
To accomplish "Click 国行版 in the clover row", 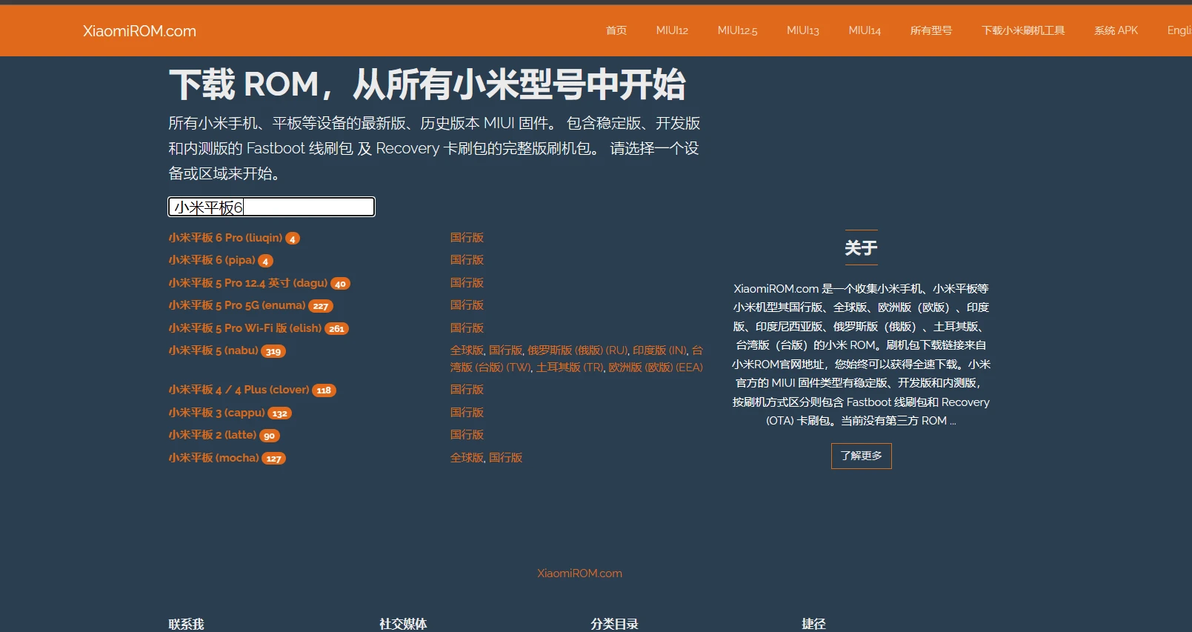I will point(467,389).
